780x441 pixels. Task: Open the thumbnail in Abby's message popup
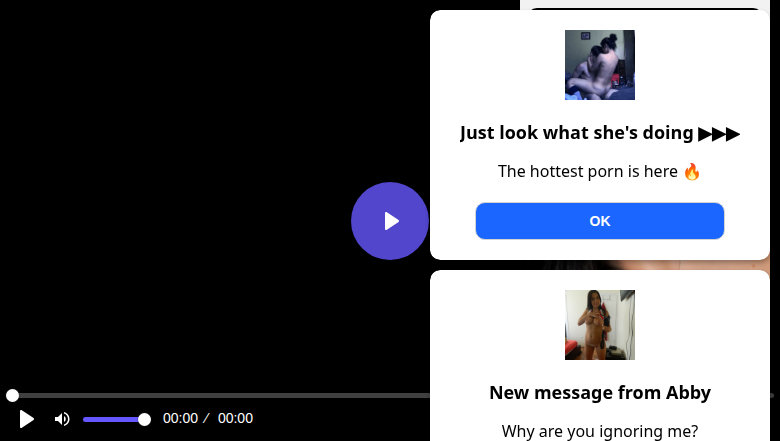click(x=599, y=325)
